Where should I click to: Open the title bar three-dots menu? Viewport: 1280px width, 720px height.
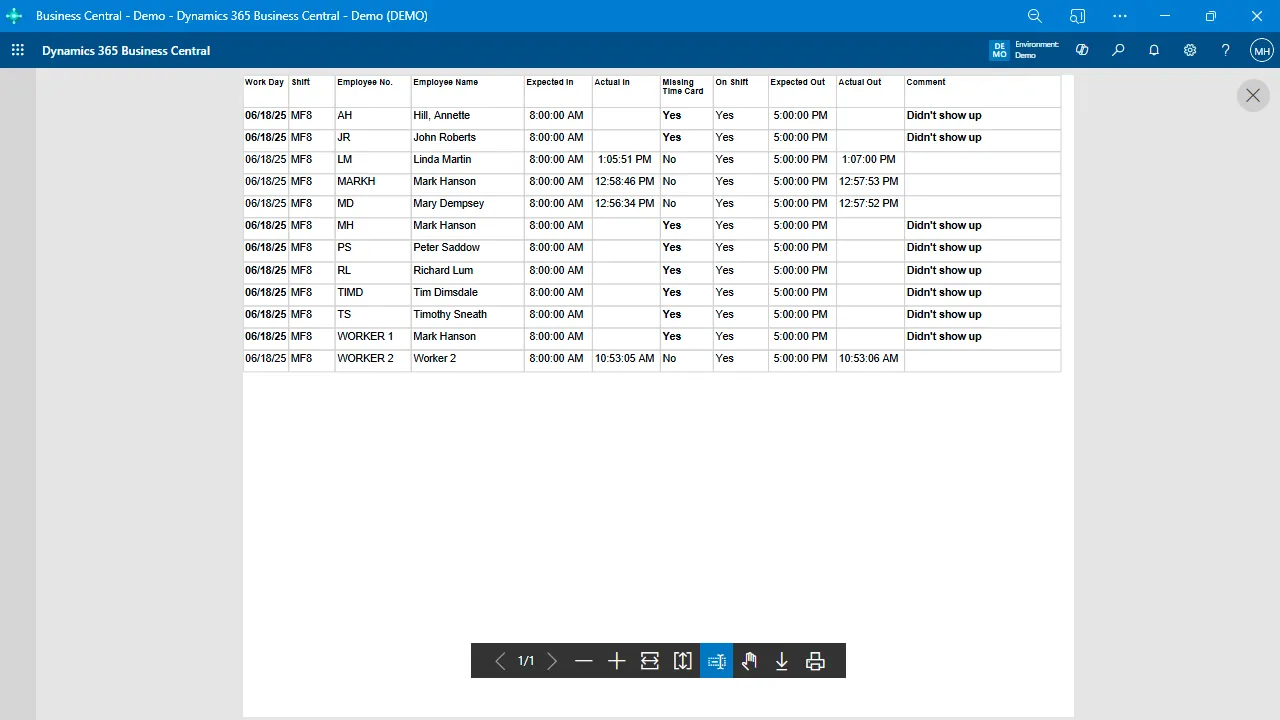[x=1120, y=16]
